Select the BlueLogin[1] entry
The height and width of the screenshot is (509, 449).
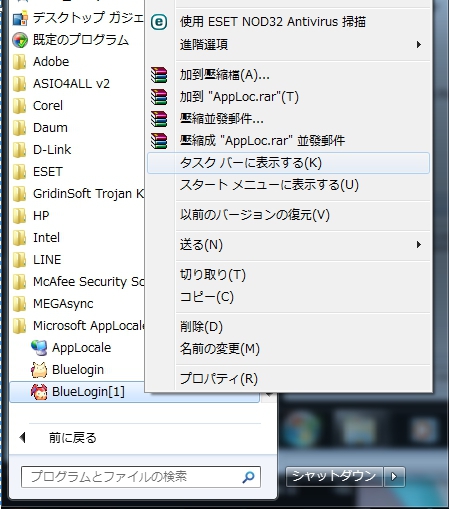point(135,392)
